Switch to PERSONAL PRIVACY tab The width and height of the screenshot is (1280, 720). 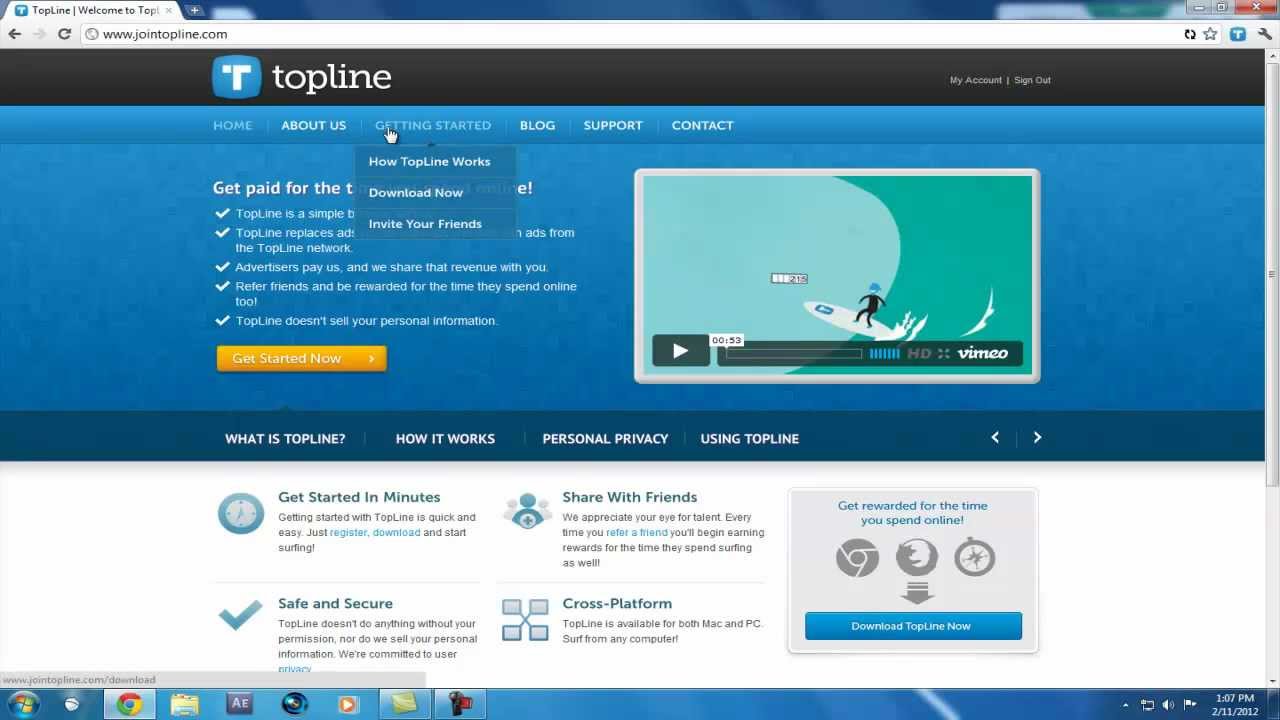pyautogui.click(x=605, y=438)
